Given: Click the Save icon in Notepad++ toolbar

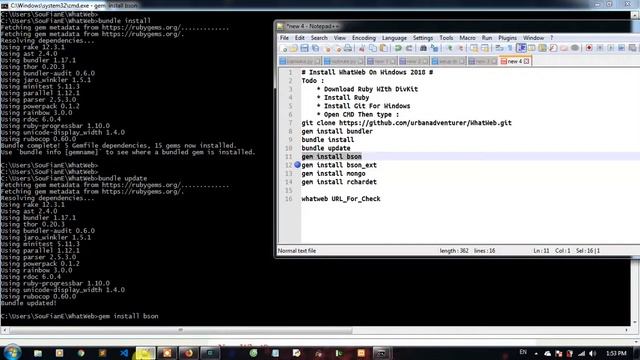Looking at the screenshot, I should click(304, 49).
